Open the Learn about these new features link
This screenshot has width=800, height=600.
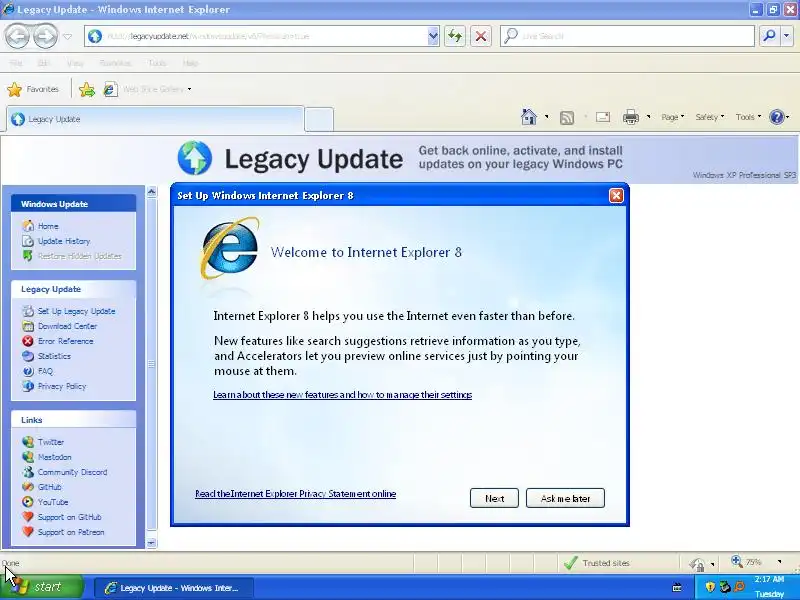click(342, 394)
